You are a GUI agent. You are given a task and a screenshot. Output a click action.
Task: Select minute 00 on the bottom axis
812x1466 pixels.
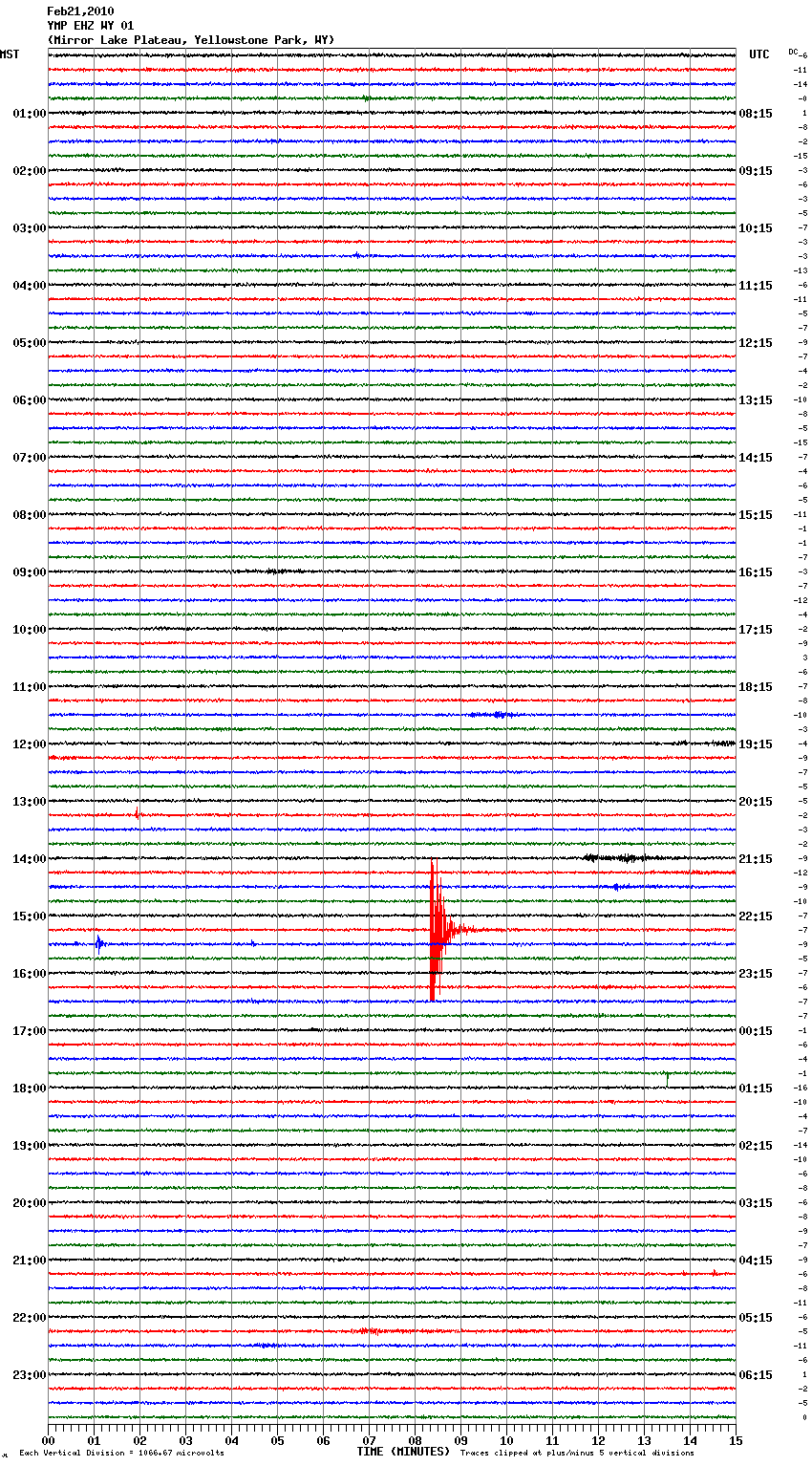point(49,1440)
